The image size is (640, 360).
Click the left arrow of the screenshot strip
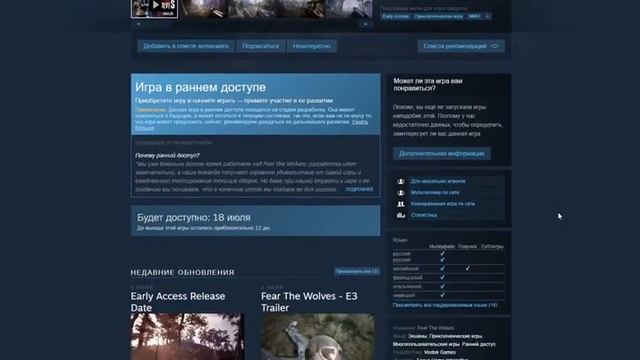pos(138,24)
